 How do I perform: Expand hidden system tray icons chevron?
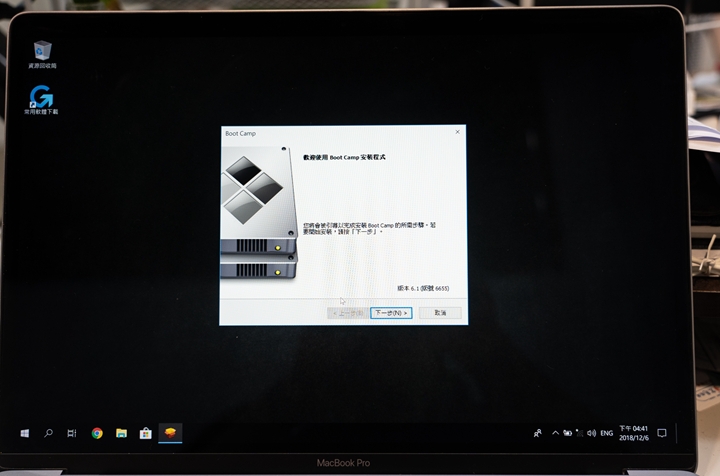point(555,433)
